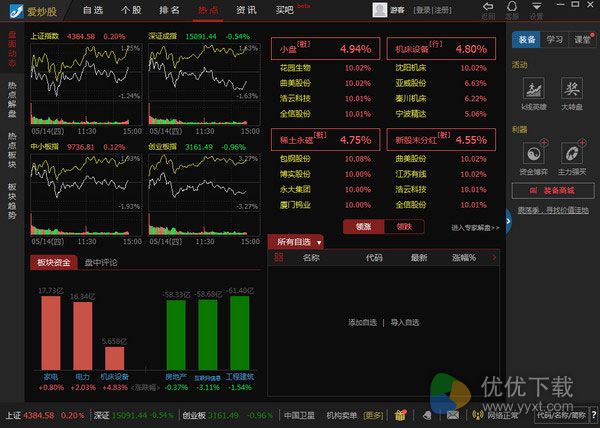The image size is (600, 428).
Task: Select the 学习 tab
Action: click(555, 40)
